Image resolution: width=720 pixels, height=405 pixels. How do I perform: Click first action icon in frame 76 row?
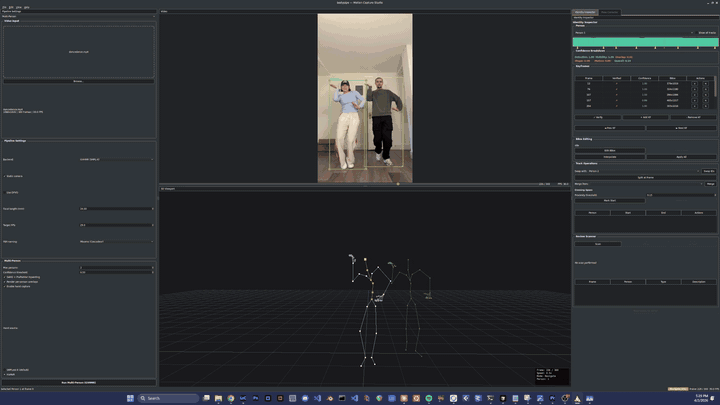click(x=694, y=89)
